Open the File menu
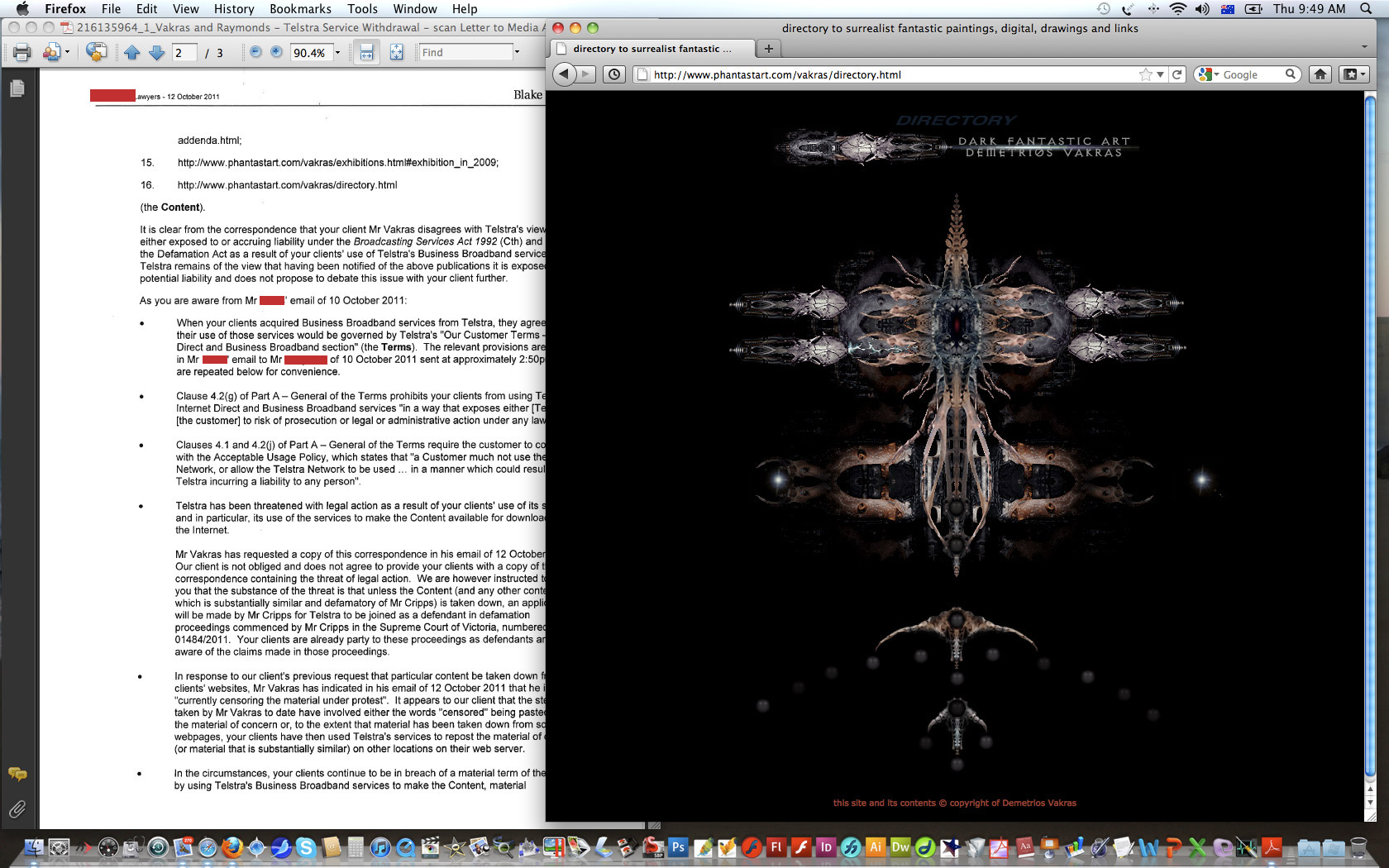Viewport: 1389px width, 868px height. (111, 9)
